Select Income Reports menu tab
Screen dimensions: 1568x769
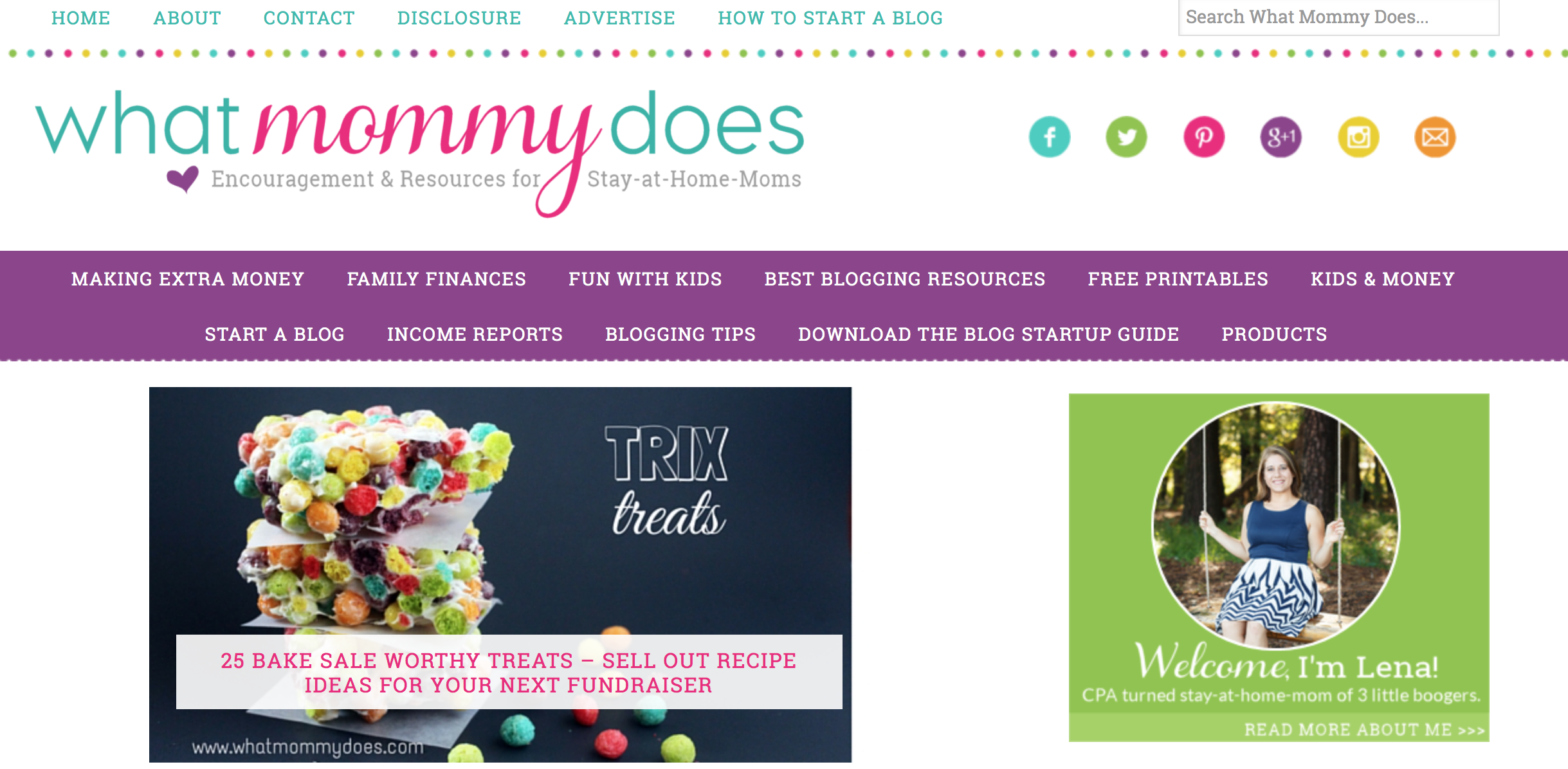click(x=477, y=333)
